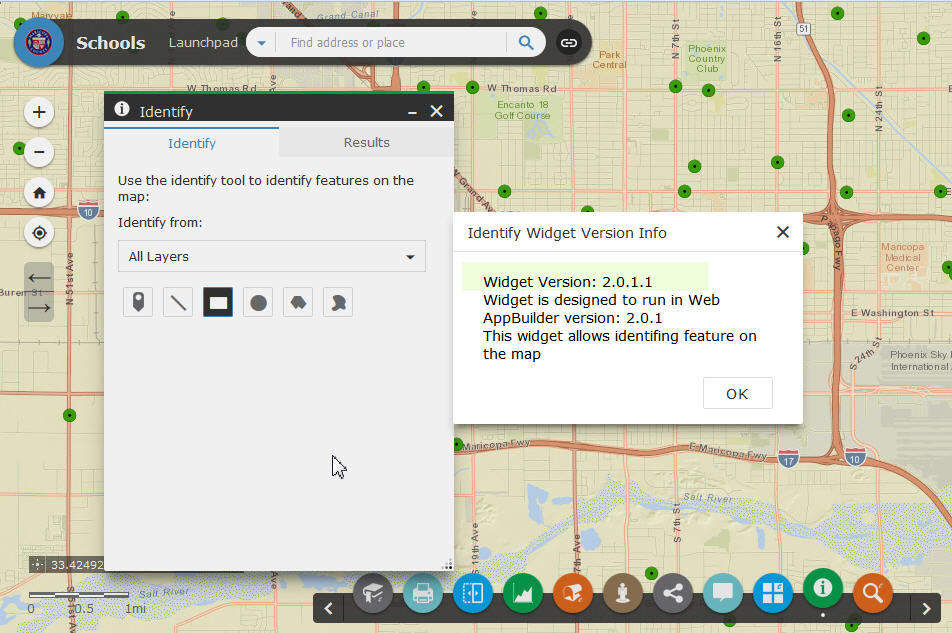Viewport: 952px width, 633px height.
Task: Click the zoom in plus button
Action: pyautogui.click(x=39, y=112)
